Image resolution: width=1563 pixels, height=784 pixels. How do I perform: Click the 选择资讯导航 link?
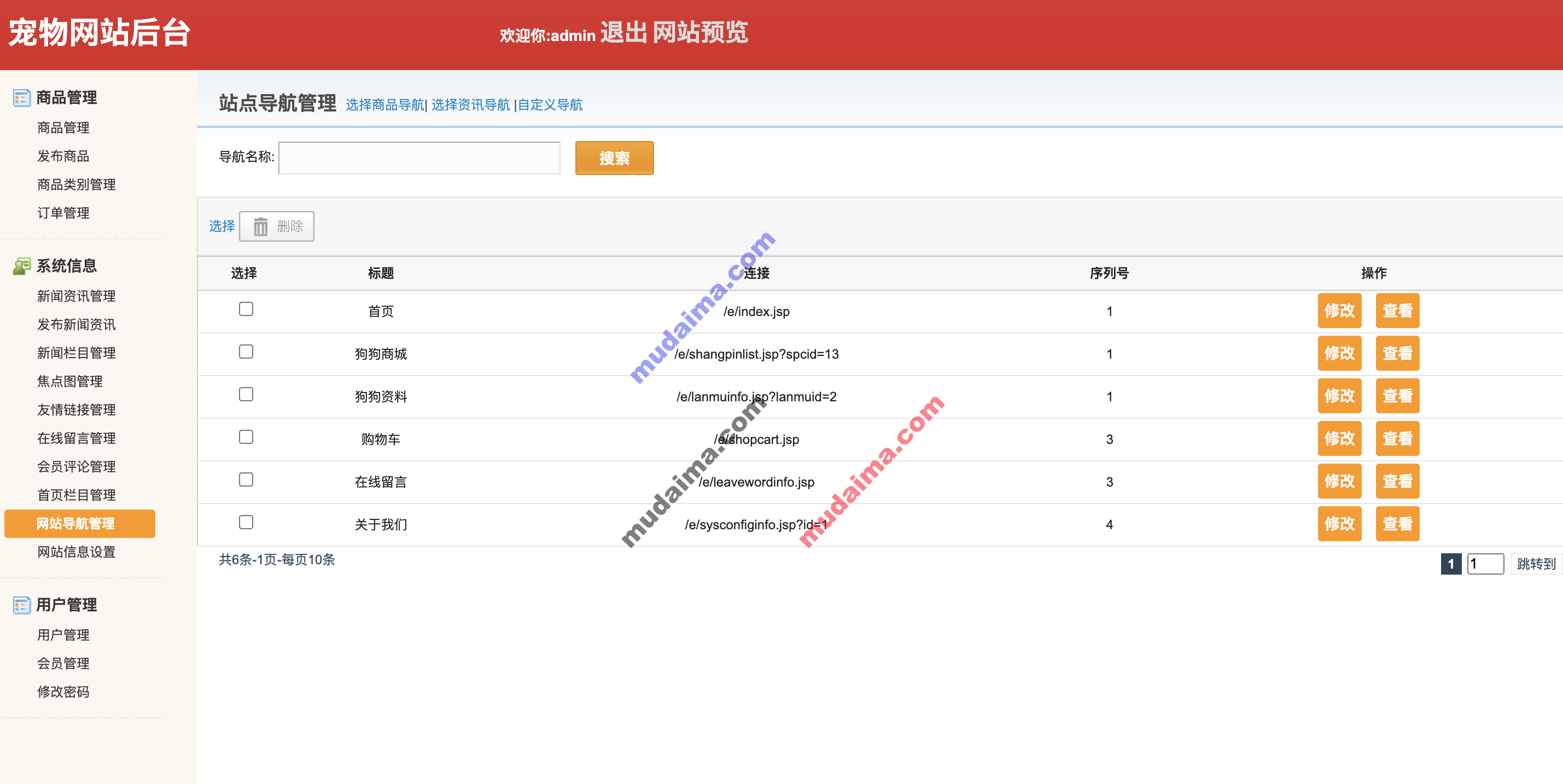click(471, 105)
